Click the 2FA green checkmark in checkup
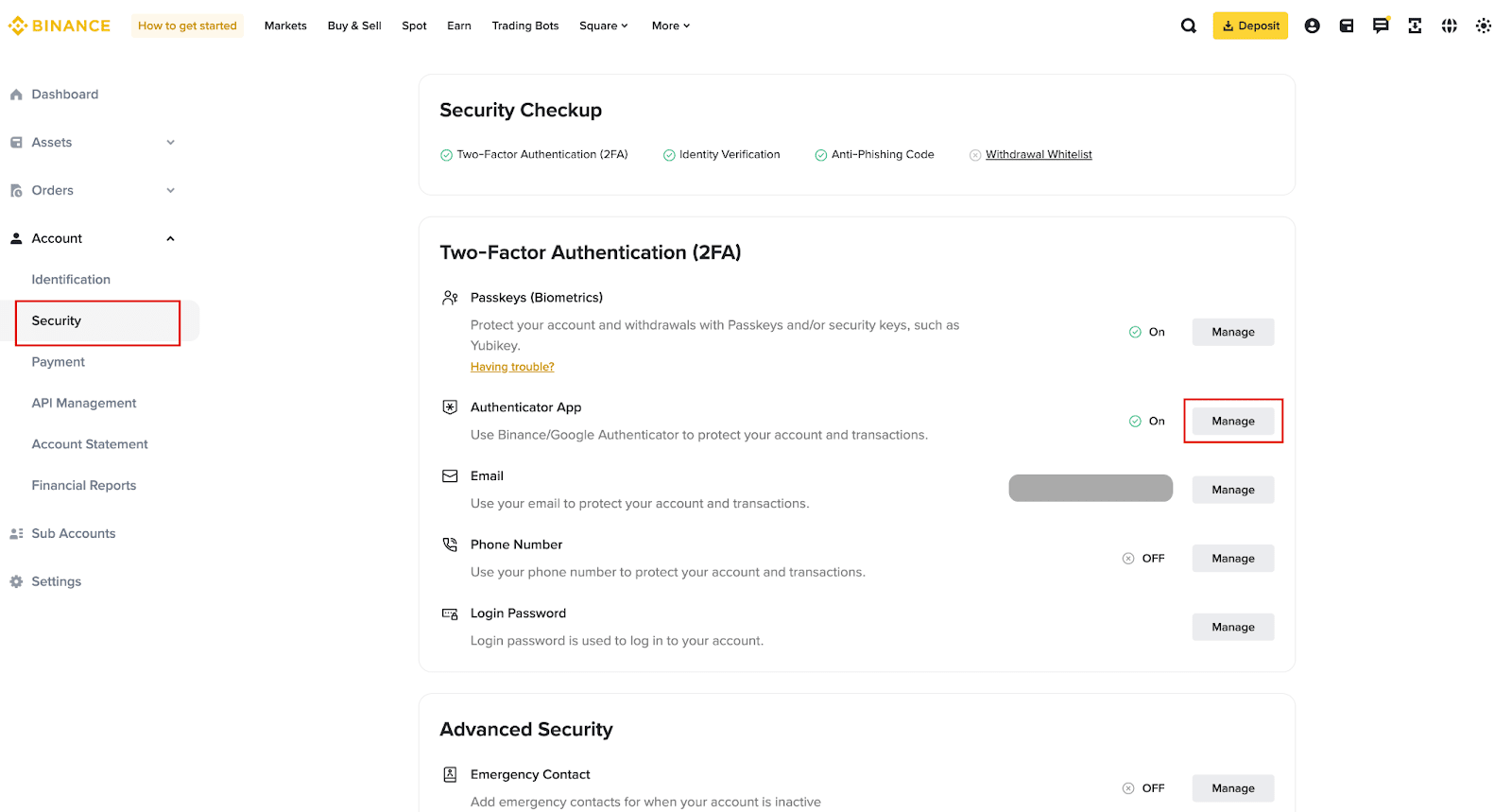The image size is (1512, 812). pyautogui.click(x=446, y=155)
